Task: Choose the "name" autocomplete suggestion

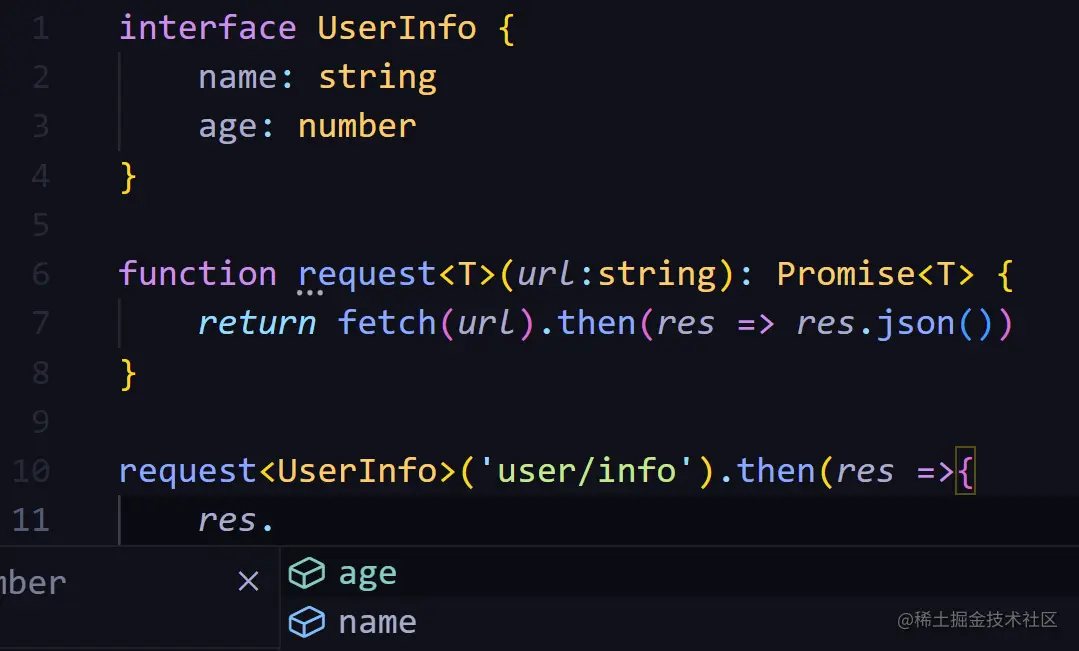Action: (377, 623)
